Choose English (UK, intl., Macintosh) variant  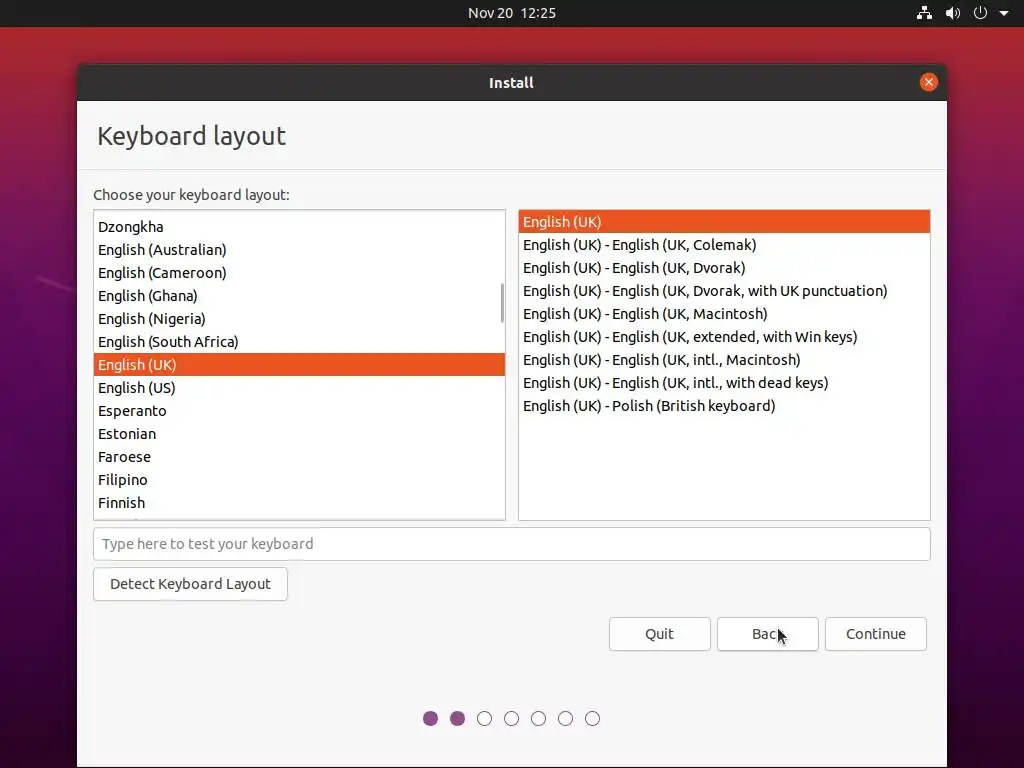click(x=724, y=360)
